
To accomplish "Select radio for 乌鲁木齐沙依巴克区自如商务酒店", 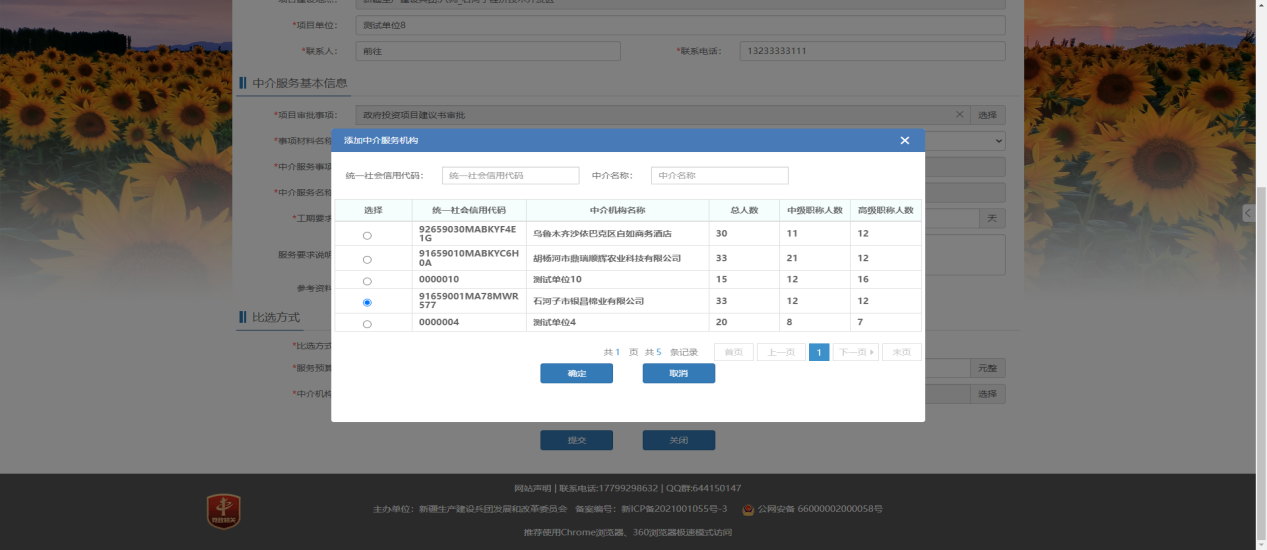I will click(x=367, y=235).
